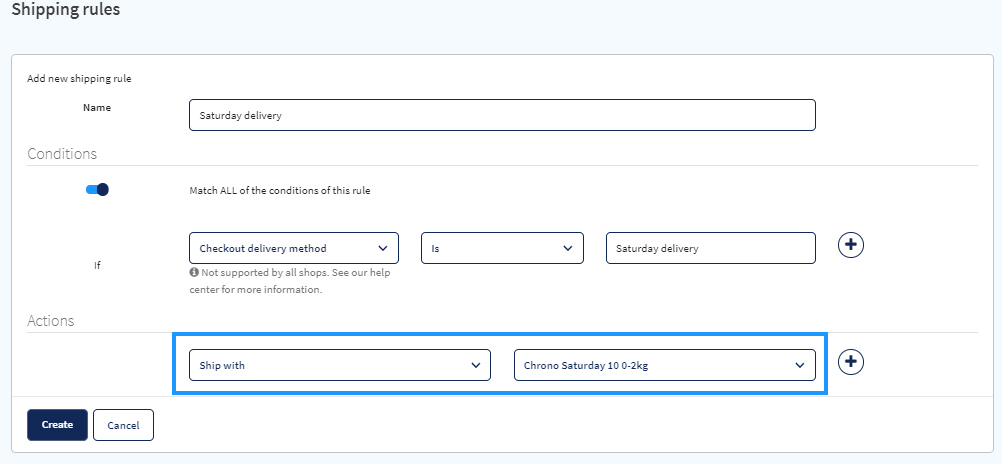Focus the rule Name input field
This screenshot has width=1002, height=464.
click(x=502, y=115)
